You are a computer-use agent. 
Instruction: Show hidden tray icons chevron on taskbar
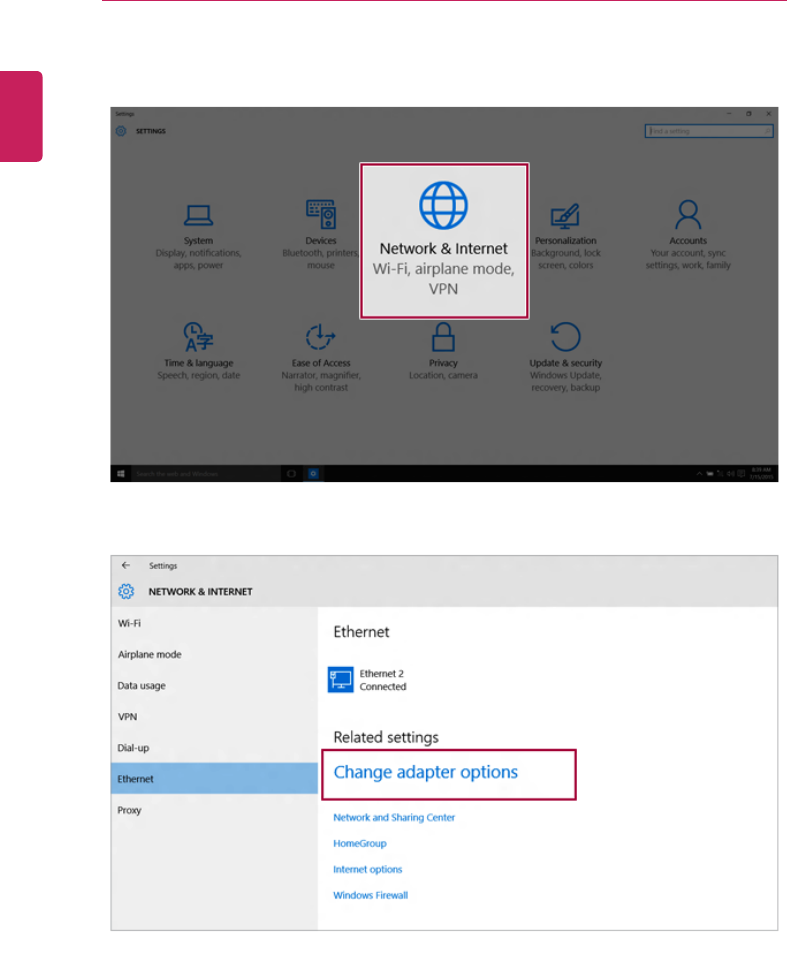[699, 473]
